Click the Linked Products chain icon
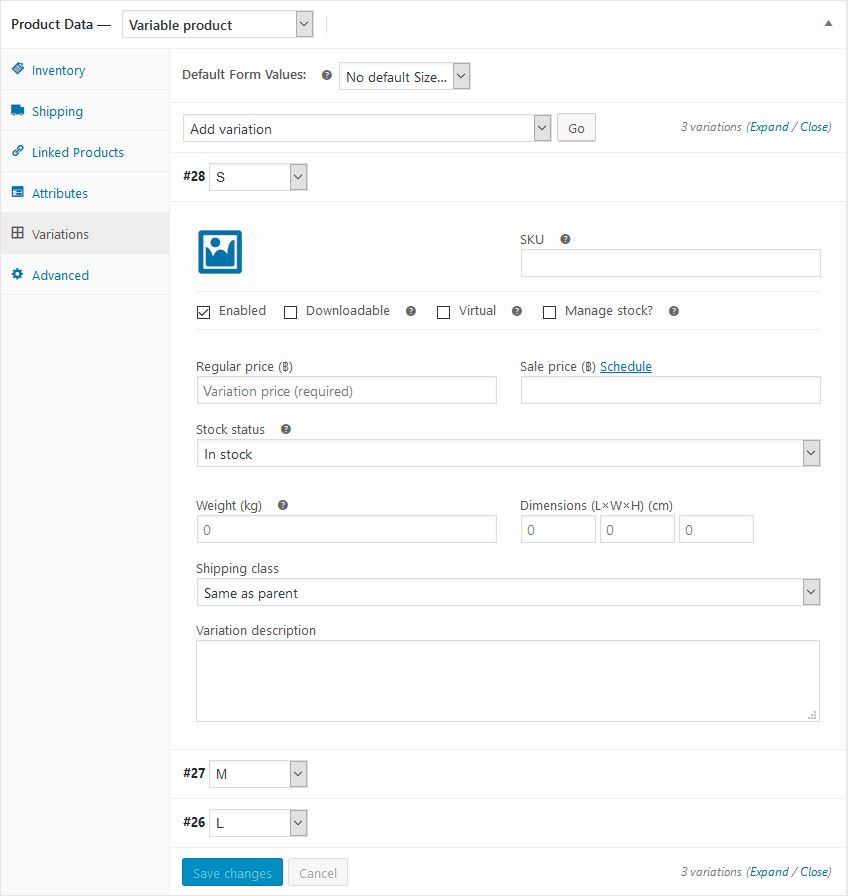 pos(18,151)
